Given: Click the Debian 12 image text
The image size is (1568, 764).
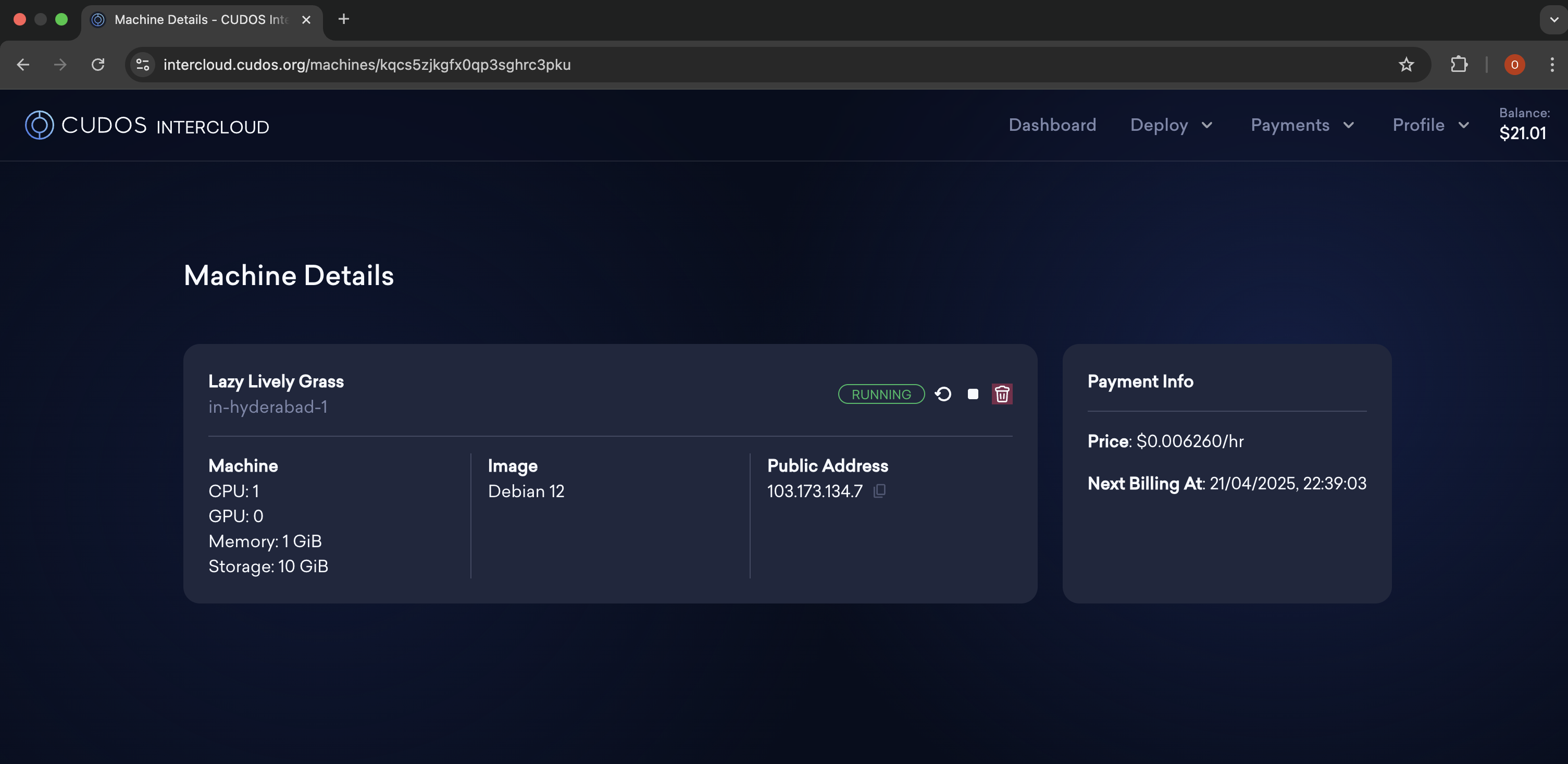Looking at the screenshot, I should 526,491.
